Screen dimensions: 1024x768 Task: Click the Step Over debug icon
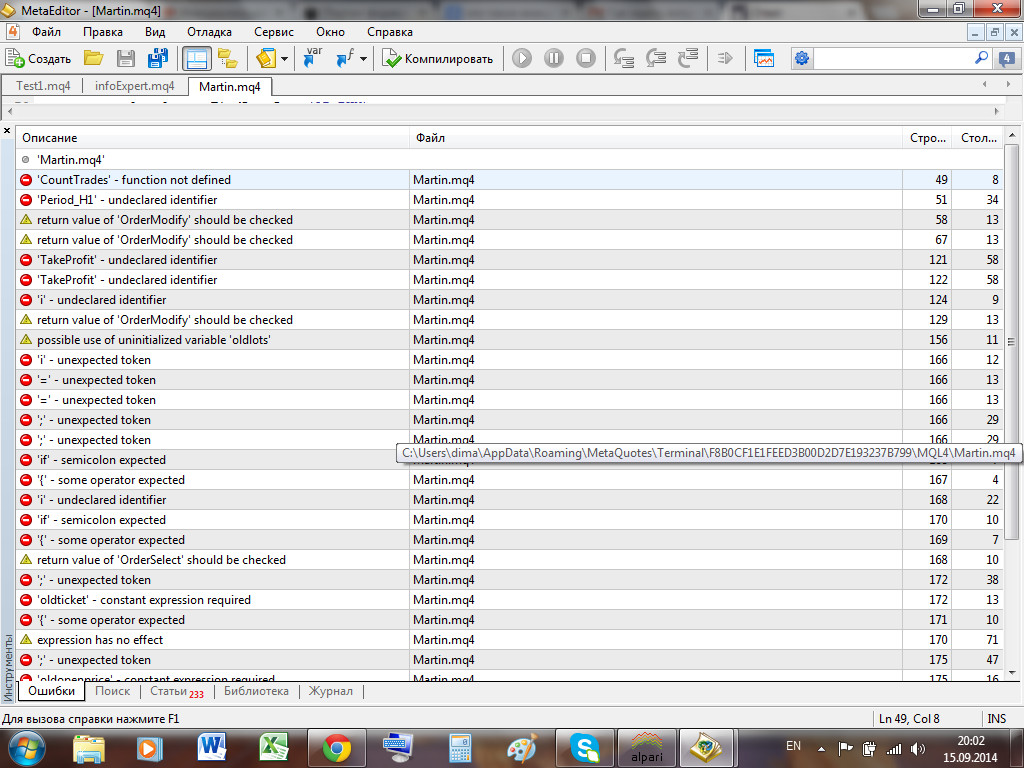pyautogui.click(x=656, y=59)
